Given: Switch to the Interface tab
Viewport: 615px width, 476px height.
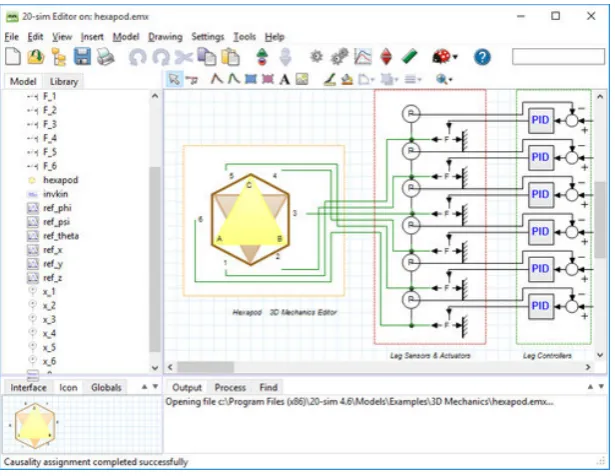Looking at the screenshot, I should pos(28,387).
